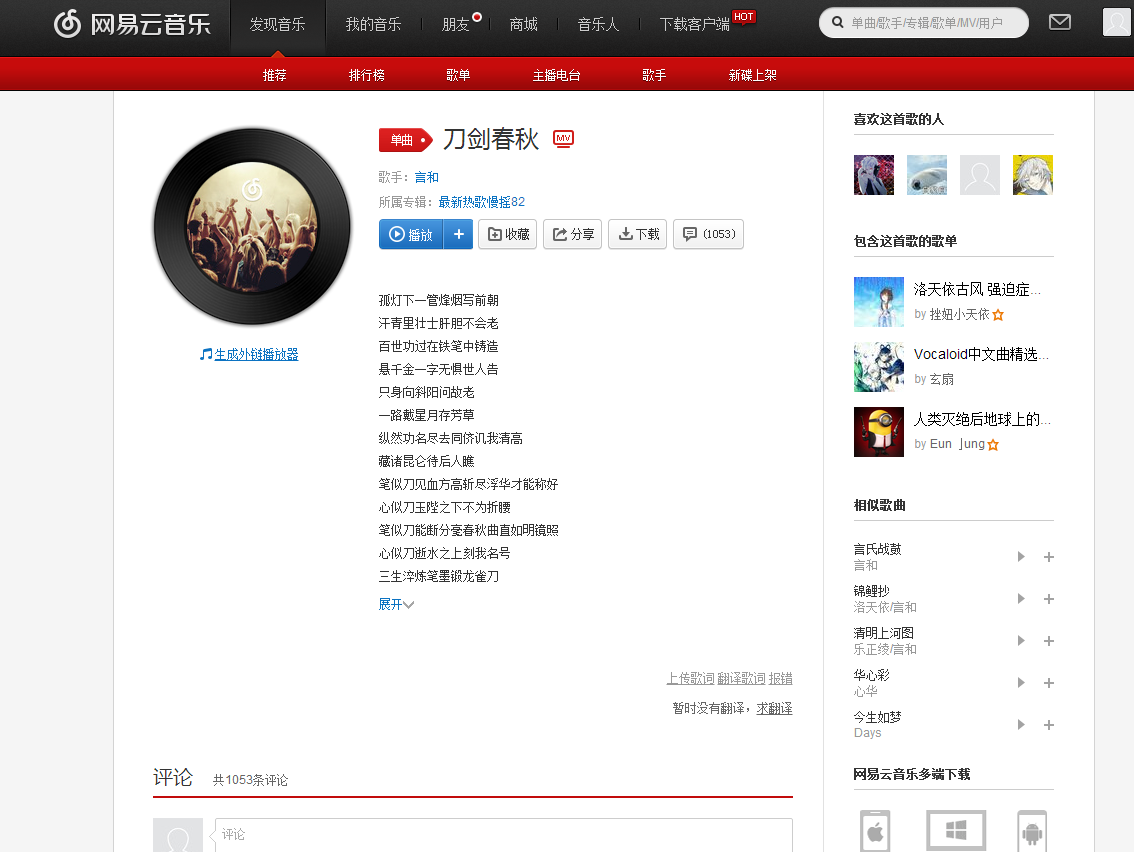Select 歌单 in the red subnav
The width and height of the screenshot is (1134, 852).
click(458, 74)
